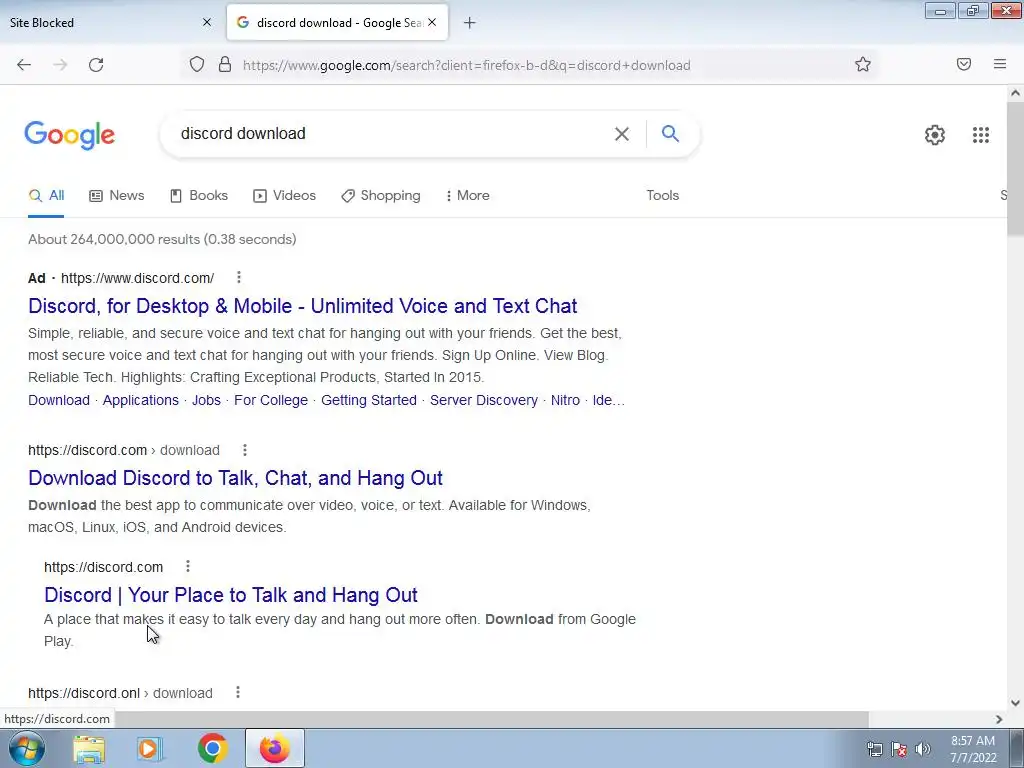Click the vertical scrollbar up arrow

pos(1015,93)
